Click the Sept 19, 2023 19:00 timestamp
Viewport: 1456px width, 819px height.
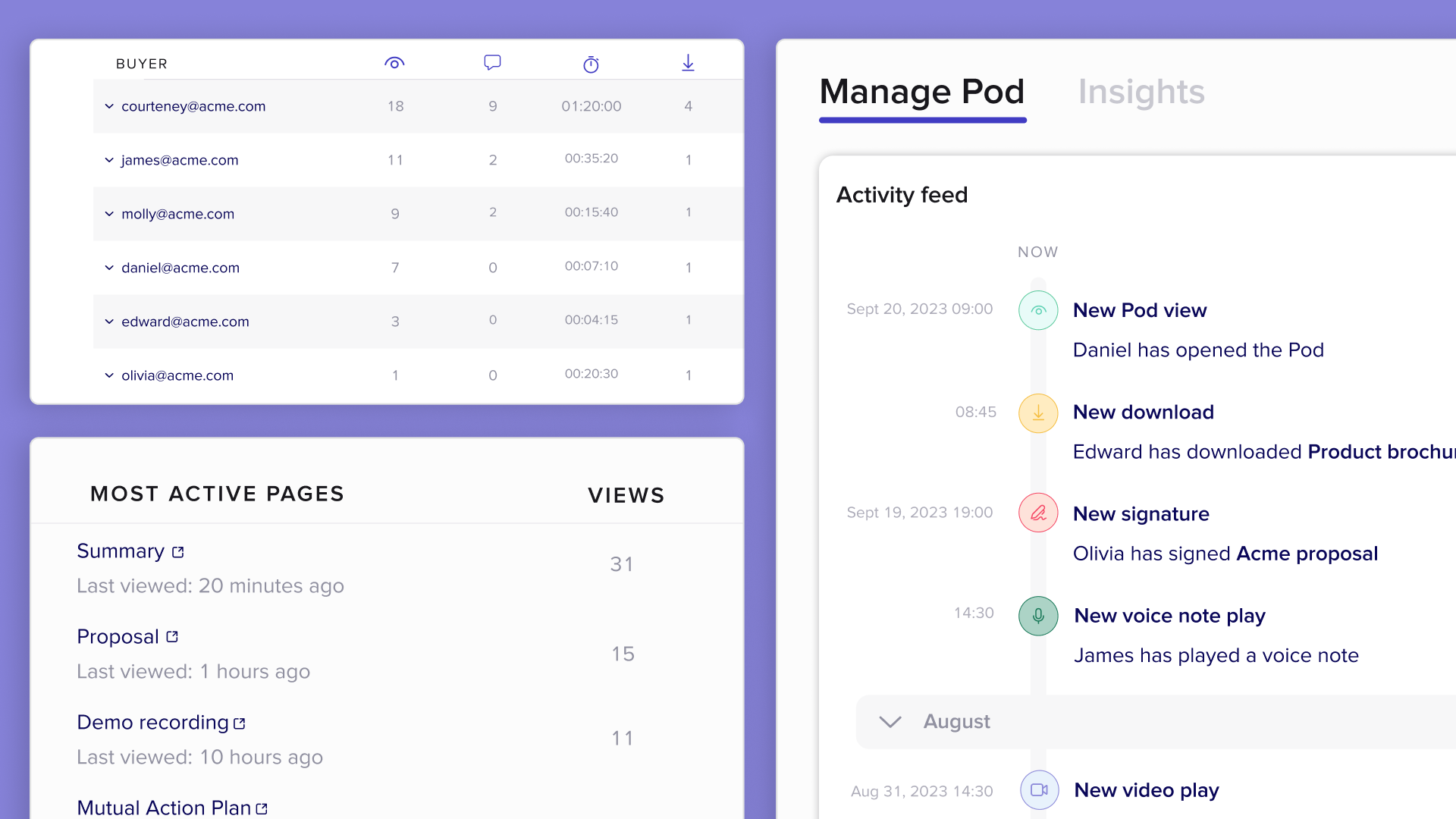point(919,513)
